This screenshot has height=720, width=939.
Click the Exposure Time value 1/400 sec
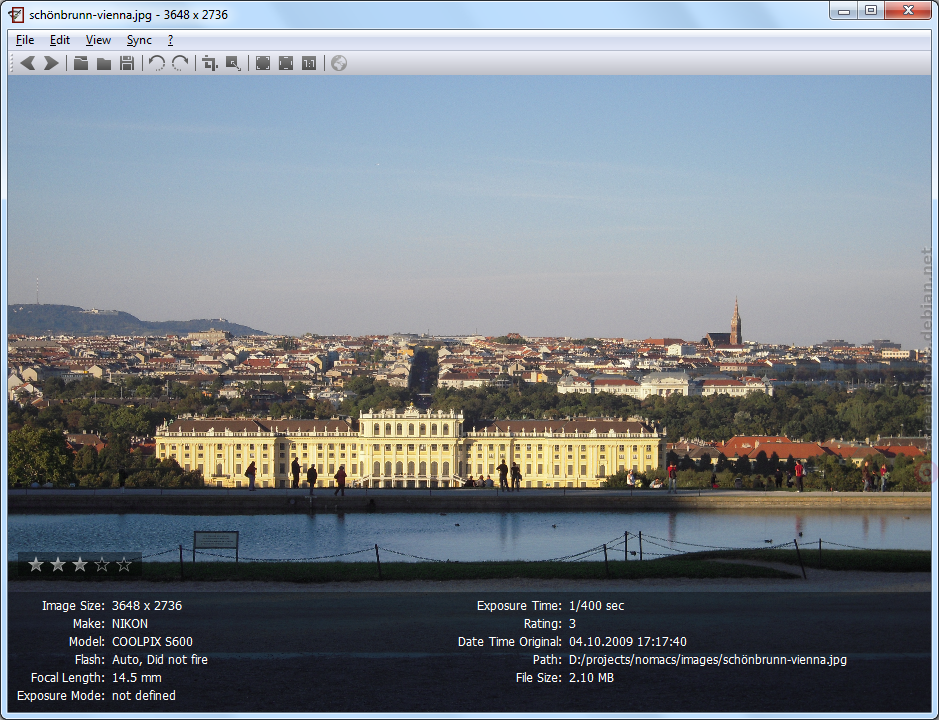coord(596,606)
